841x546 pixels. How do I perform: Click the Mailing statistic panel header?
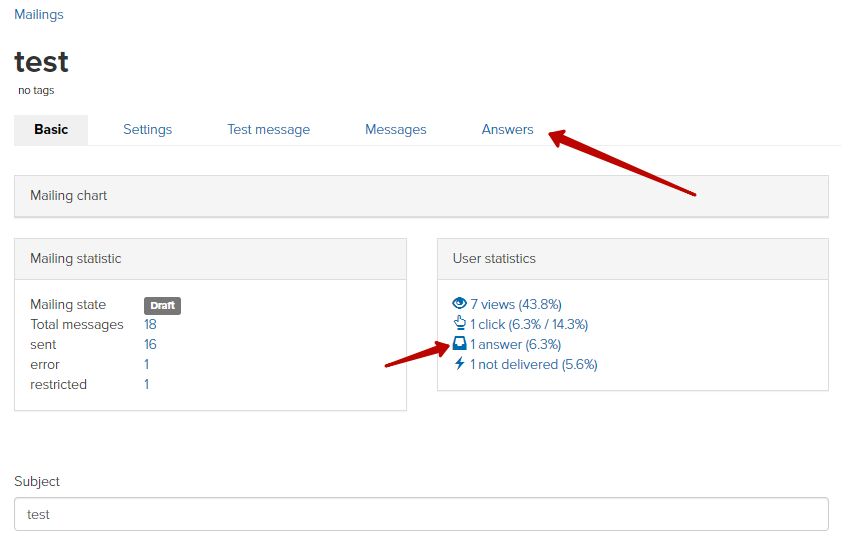coord(210,259)
